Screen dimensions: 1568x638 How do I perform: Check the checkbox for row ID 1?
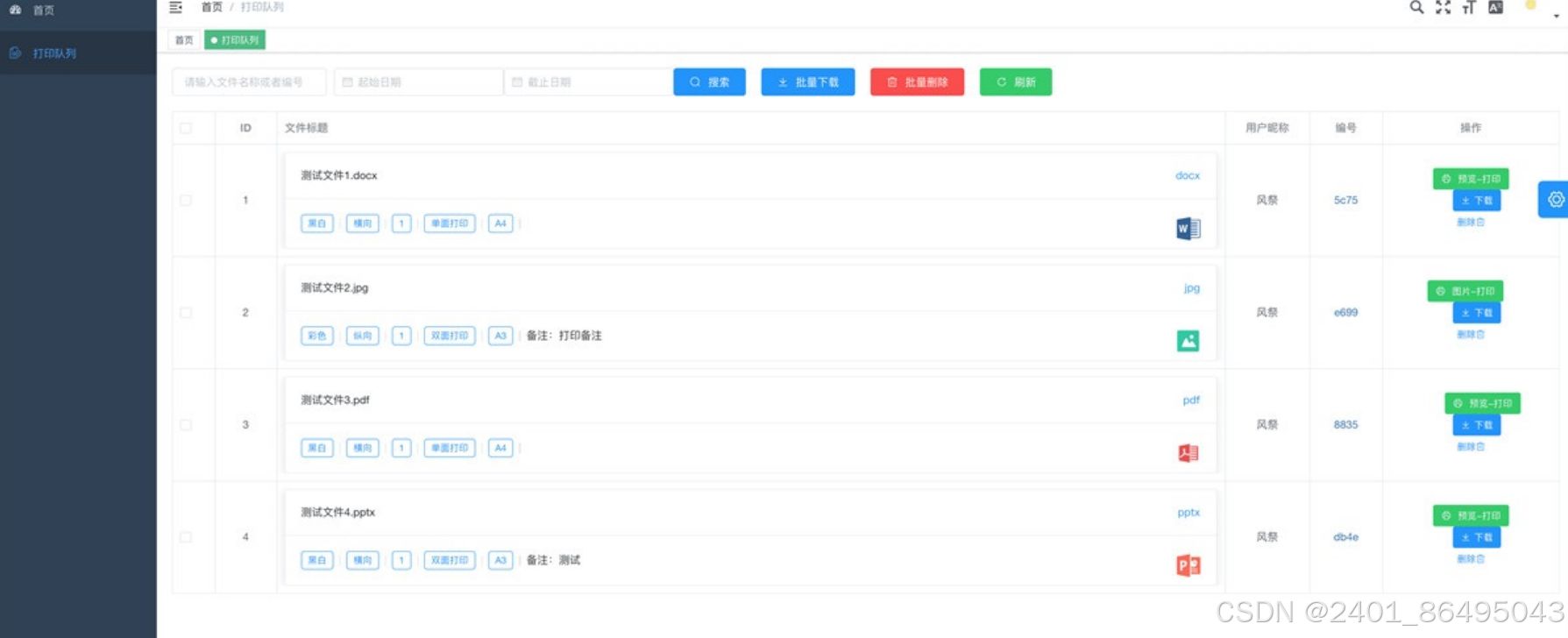(x=186, y=201)
